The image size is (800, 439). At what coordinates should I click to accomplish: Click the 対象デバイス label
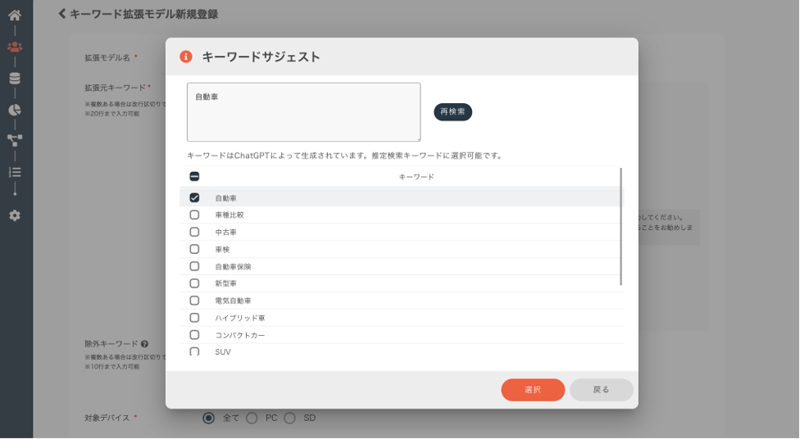pos(107,418)
